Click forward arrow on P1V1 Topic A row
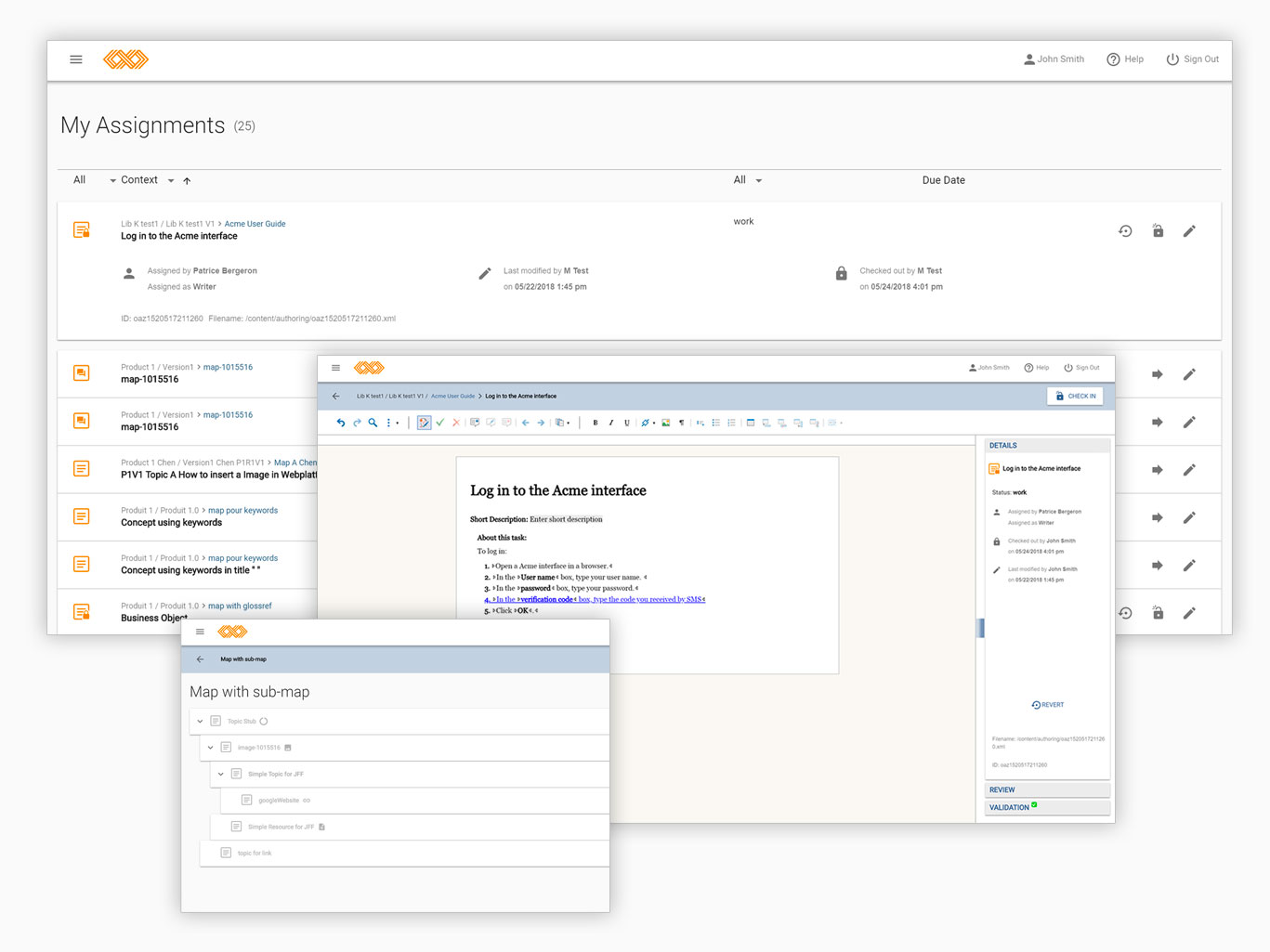 tap(1158, 470)
